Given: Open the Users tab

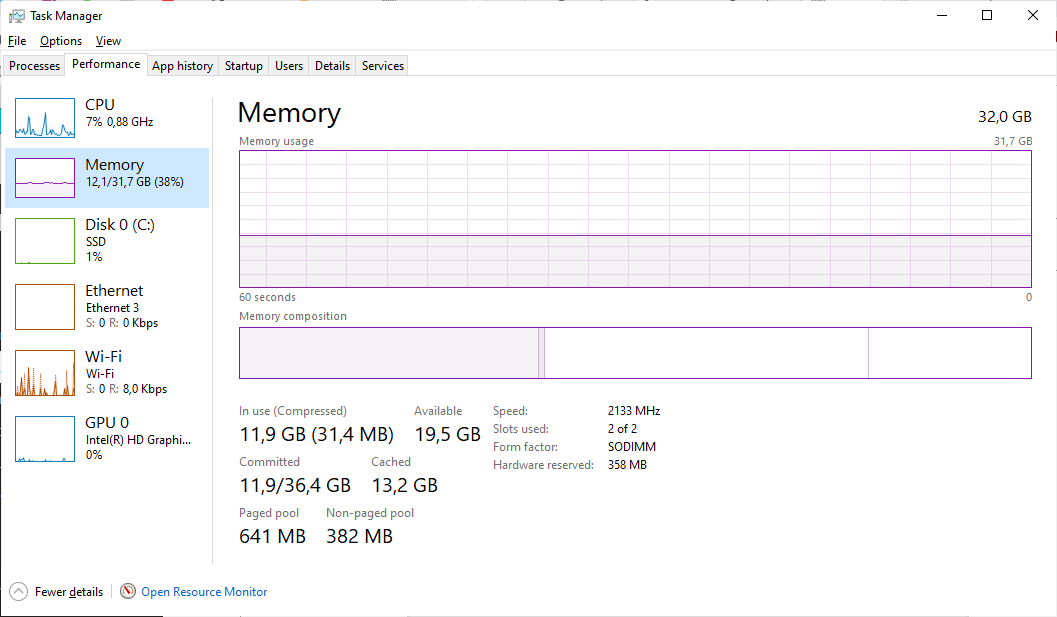Looking at the screenshot, I should point(289,66).
